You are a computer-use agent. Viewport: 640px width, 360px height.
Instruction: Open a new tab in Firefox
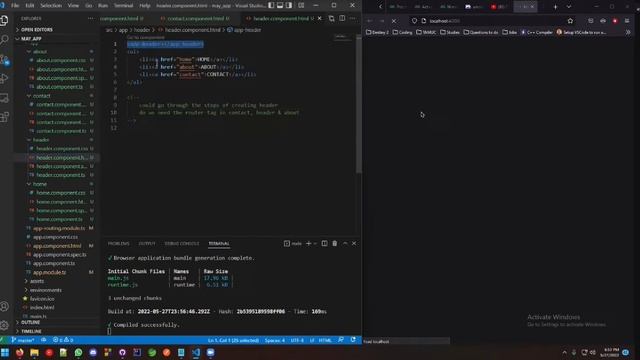pyautogui.click(x=556, y=7)
